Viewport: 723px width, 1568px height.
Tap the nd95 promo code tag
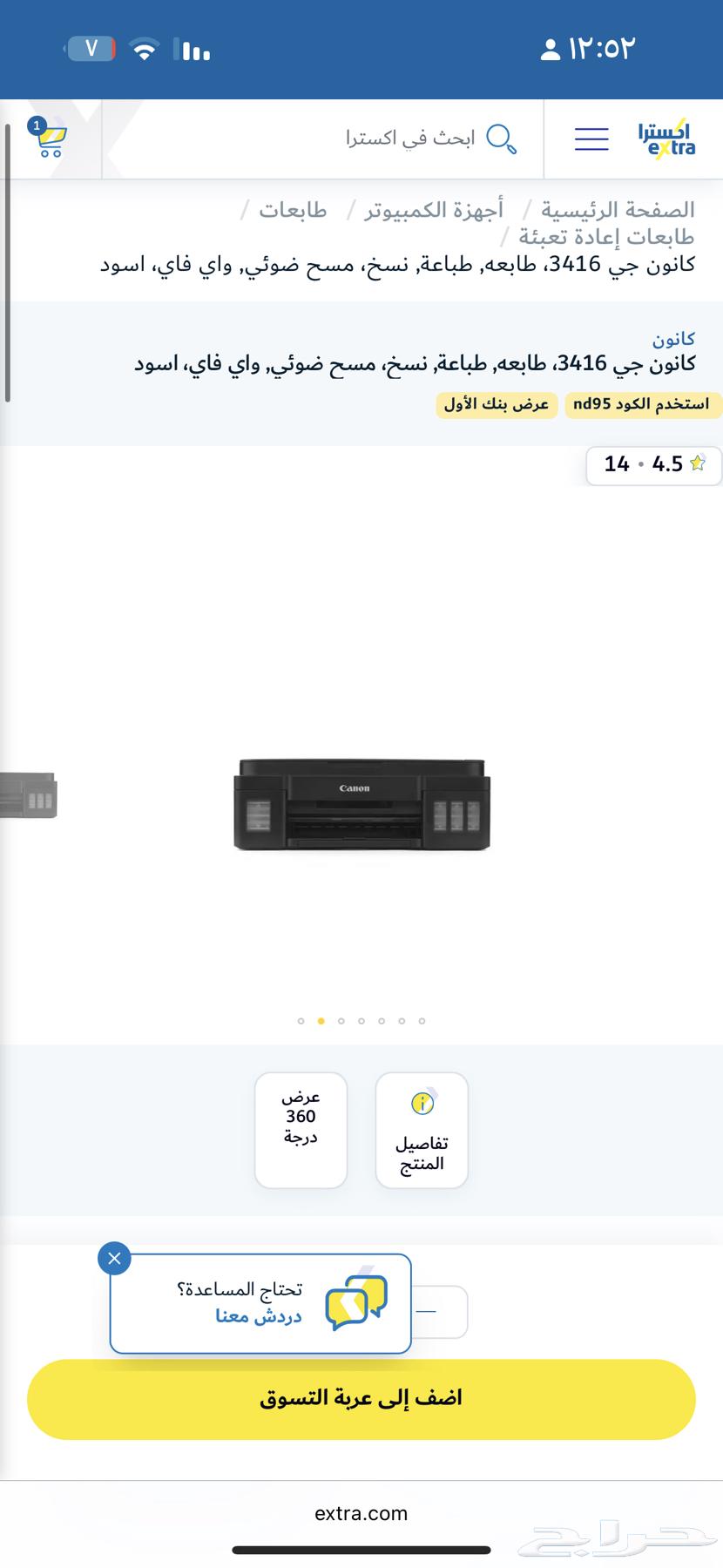[644, 405]
